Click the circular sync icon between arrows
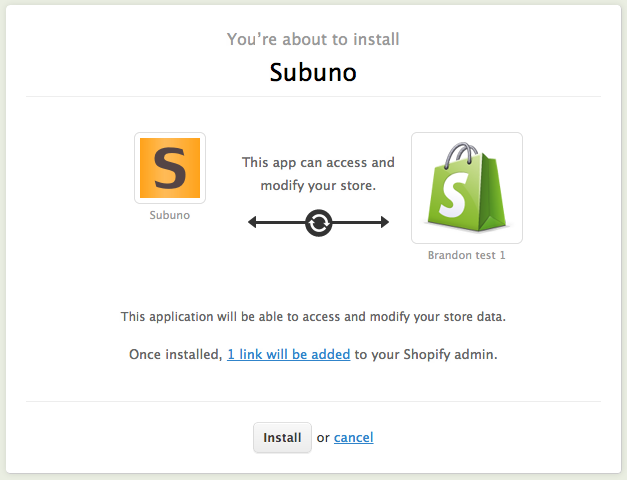627x480 pixels. coord(318,222)
